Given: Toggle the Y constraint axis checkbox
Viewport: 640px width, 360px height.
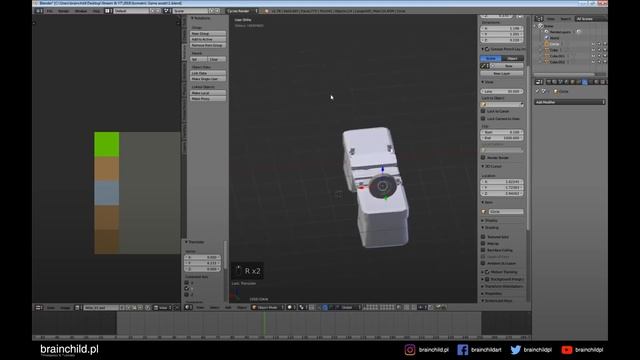Looking at the screenshot, I should click(187, 288).
